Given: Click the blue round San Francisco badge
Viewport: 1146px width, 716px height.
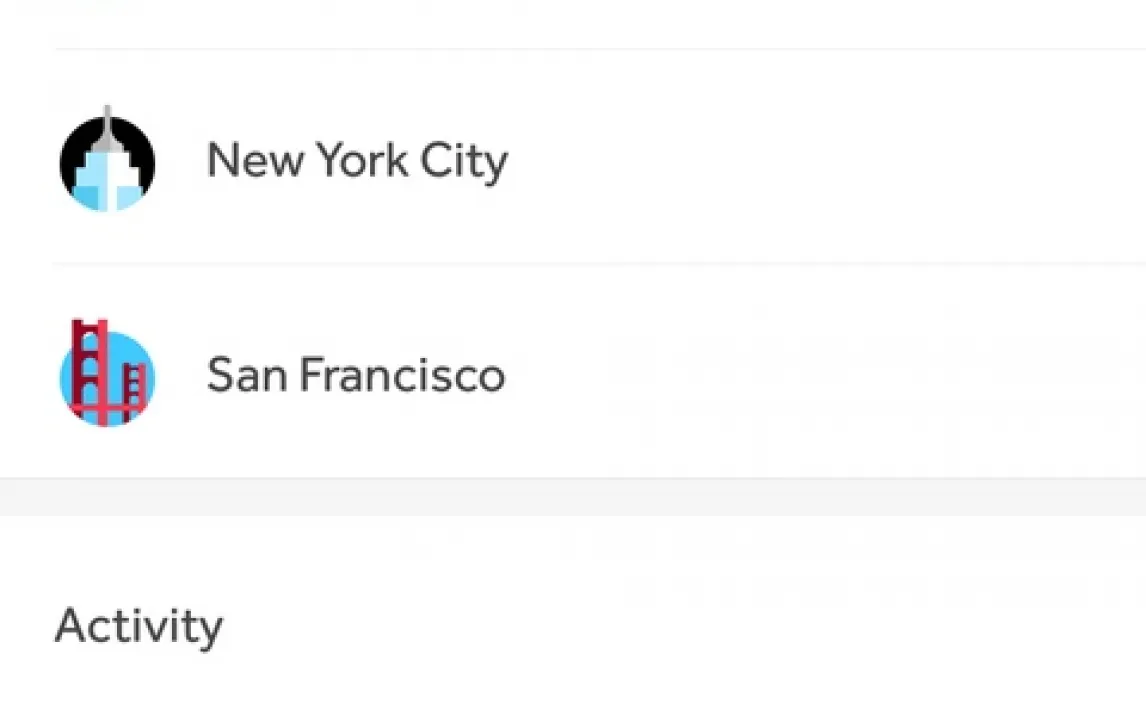Looking at the screenshot, I should (107, 376).
